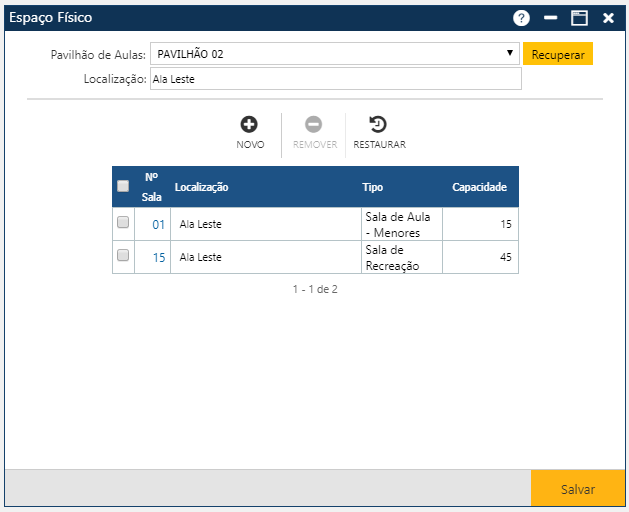Image resolution: width=629 pixels, height=512 pixels.
Task: Close the Espaço Físico window
Action: [x=608, y=18]
